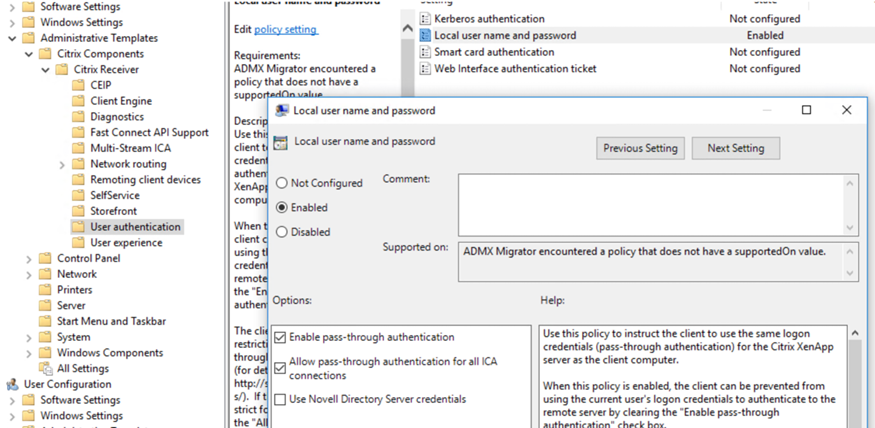Click the policy setting icon beside dialog heading
The height and width of the screenshot is (428, 875).
(282, 142)
